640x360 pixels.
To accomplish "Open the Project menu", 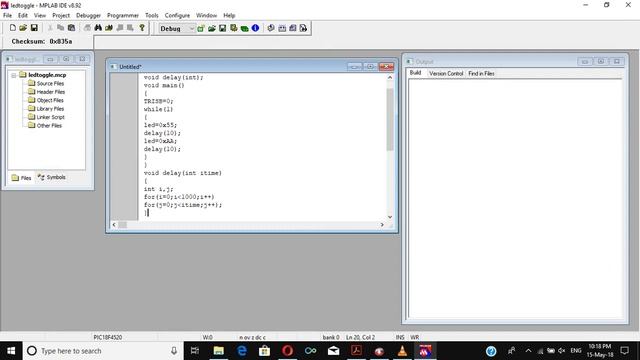I will tap(61, 15).
